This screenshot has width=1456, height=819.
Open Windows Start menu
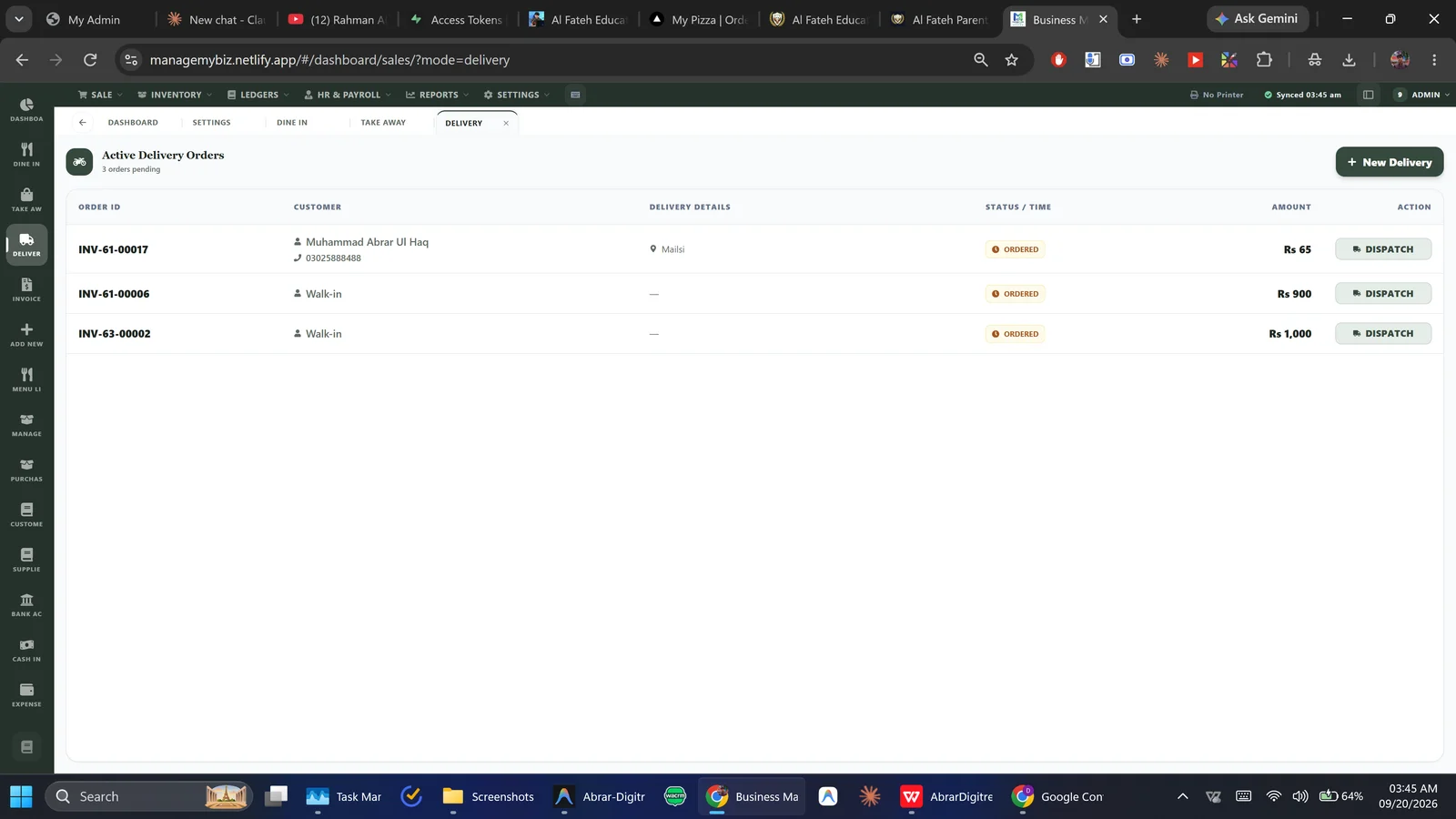(x=21, y=796)
